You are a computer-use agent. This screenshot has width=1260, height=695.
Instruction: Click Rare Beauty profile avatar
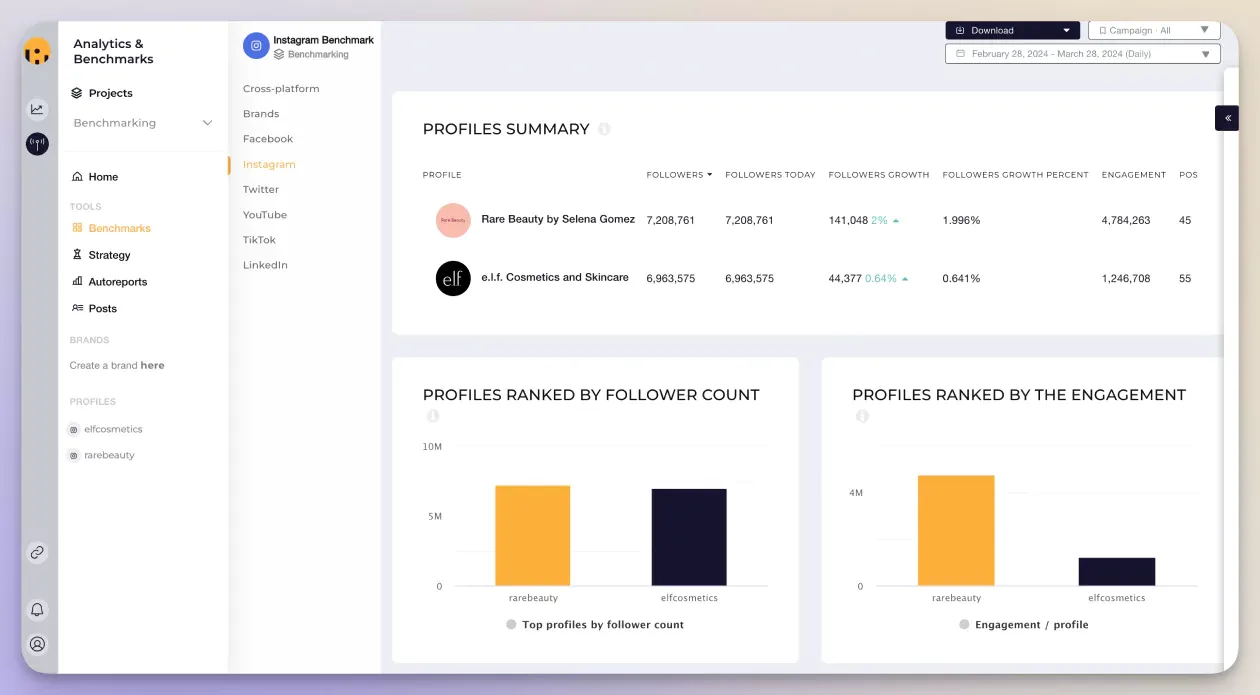pos(453,220)
